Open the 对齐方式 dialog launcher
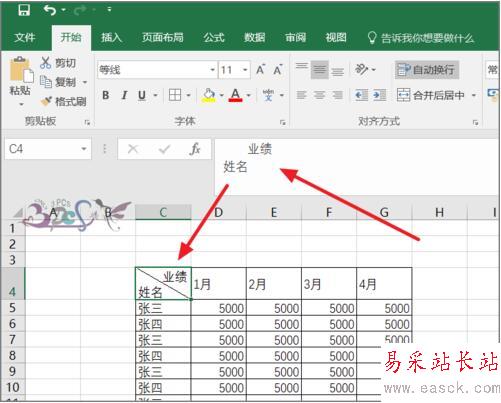This screenshot has width=501, height=403. (x=476, y=122)
